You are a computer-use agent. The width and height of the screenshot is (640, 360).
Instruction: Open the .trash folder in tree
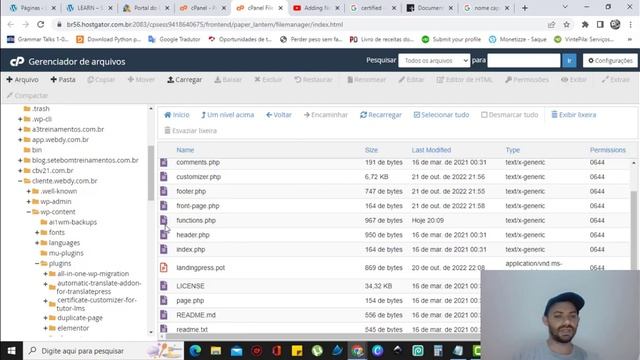click(x=37, y=109)
